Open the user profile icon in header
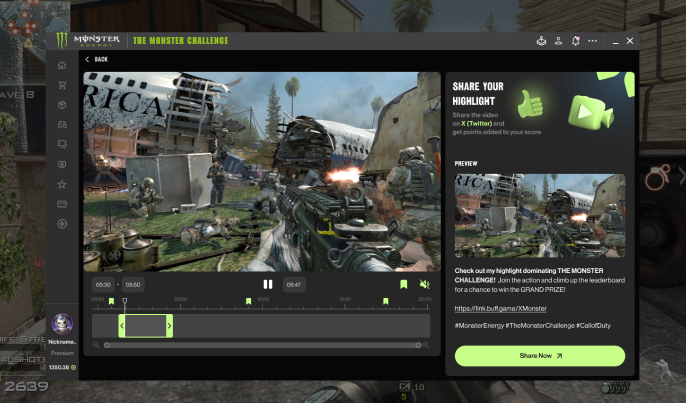Screen dimensions: 686x404 pyautogui.click(x=559, y=41)
